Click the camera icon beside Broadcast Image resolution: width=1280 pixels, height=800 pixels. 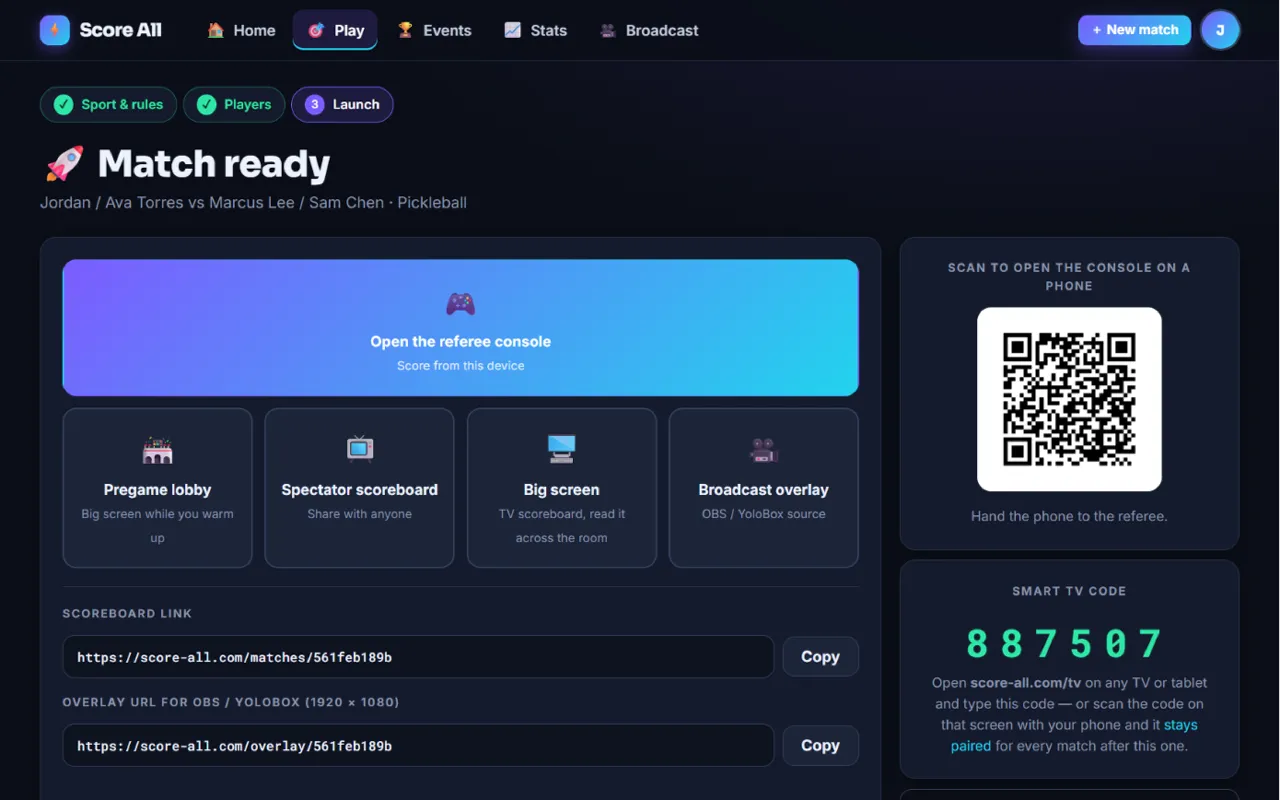pos(607,30)
